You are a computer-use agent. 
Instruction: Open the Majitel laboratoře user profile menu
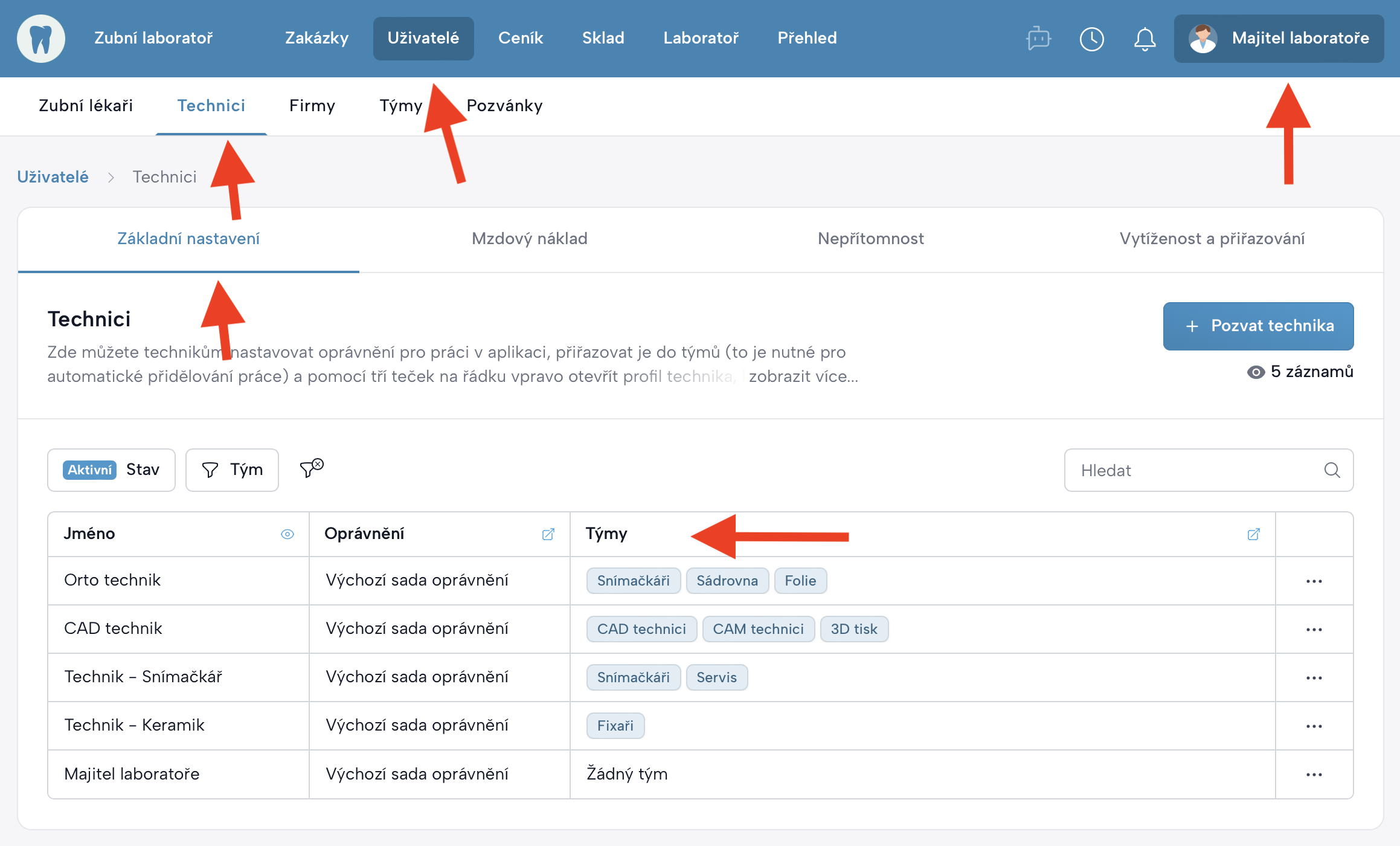point(1279,39)
